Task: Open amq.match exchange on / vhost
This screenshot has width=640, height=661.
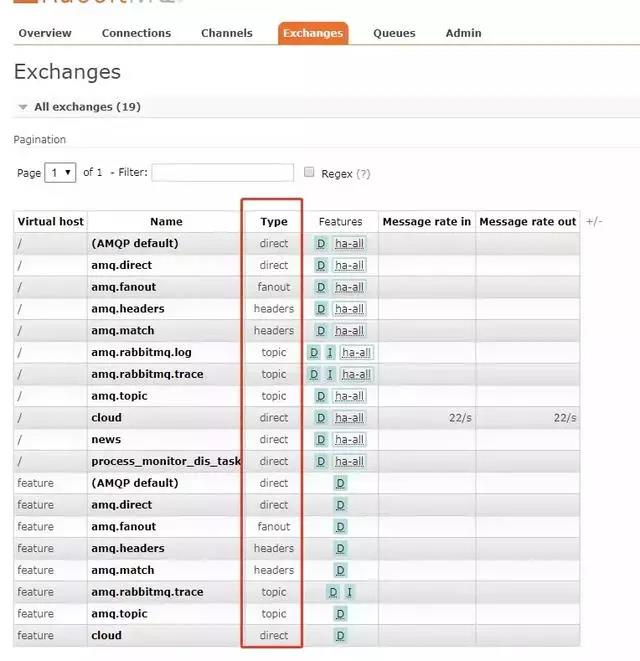Action: click(x=123, y=330)
